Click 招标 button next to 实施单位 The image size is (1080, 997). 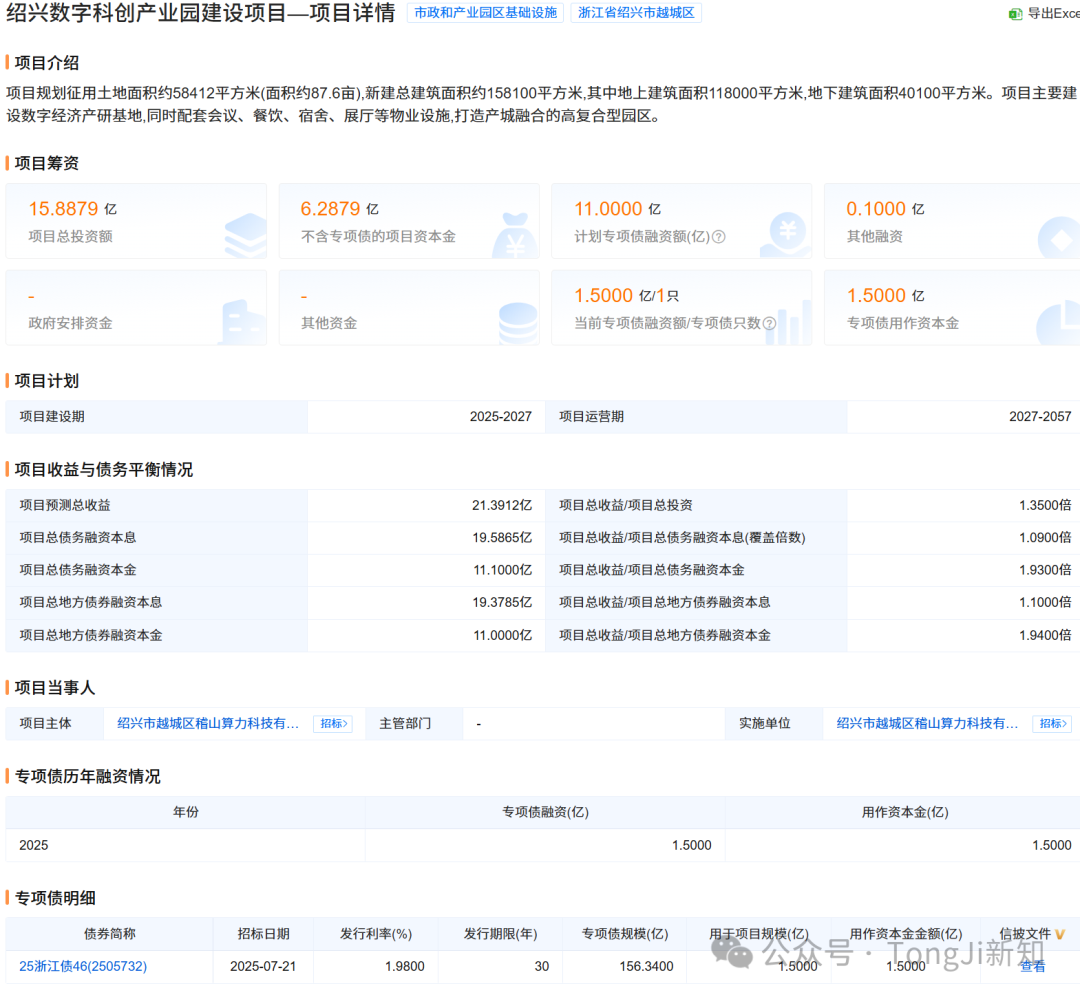pyautogui.click(x=1052, y=723)
